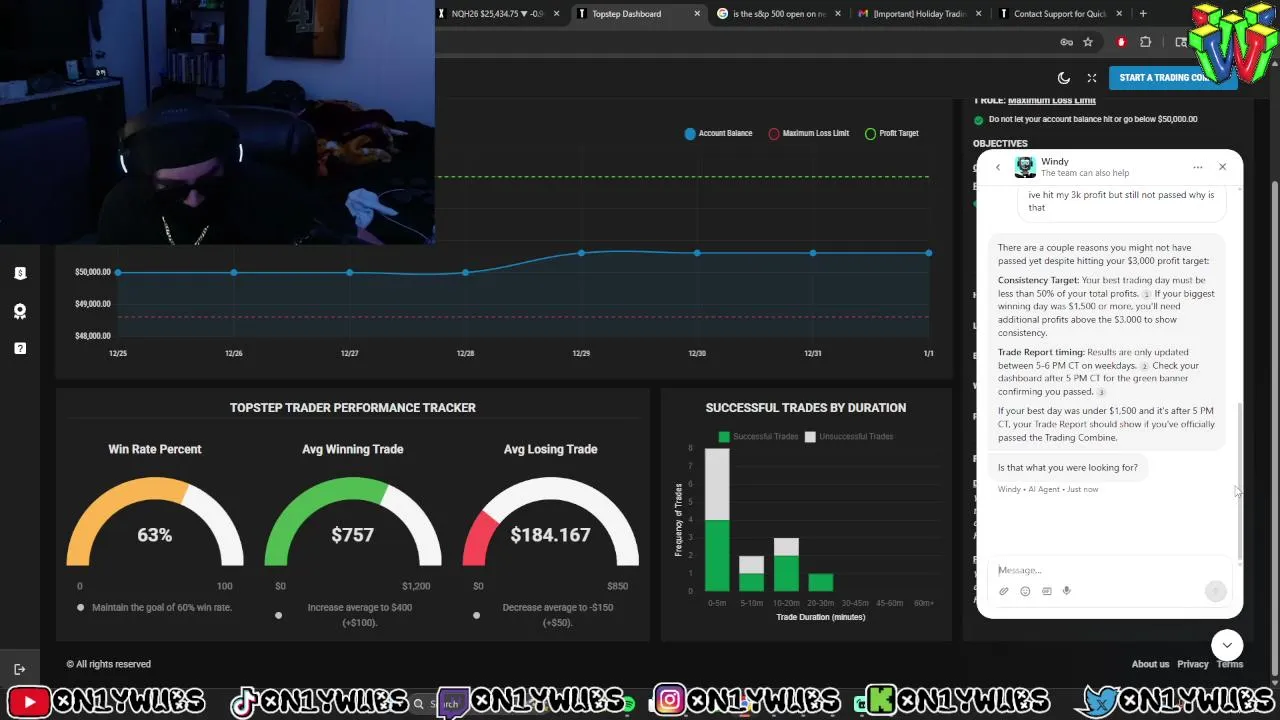Click the 12/29 data point on the balance chart

tap(582, 253)
